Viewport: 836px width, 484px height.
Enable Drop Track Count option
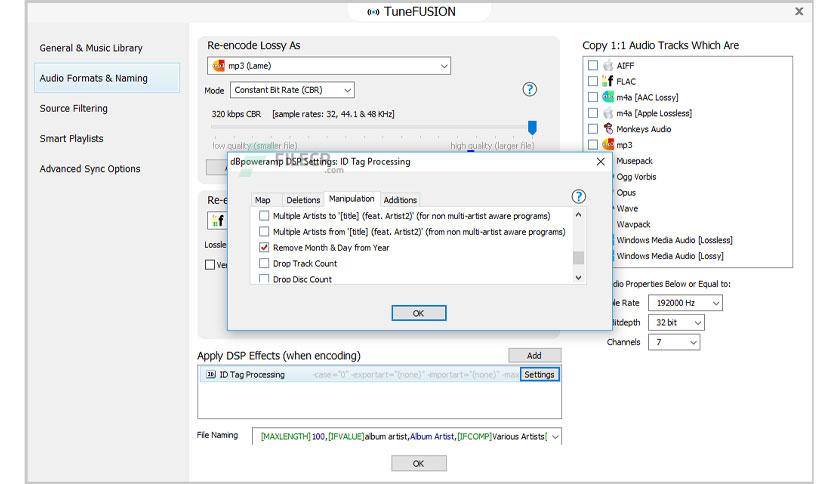[264, 263]
